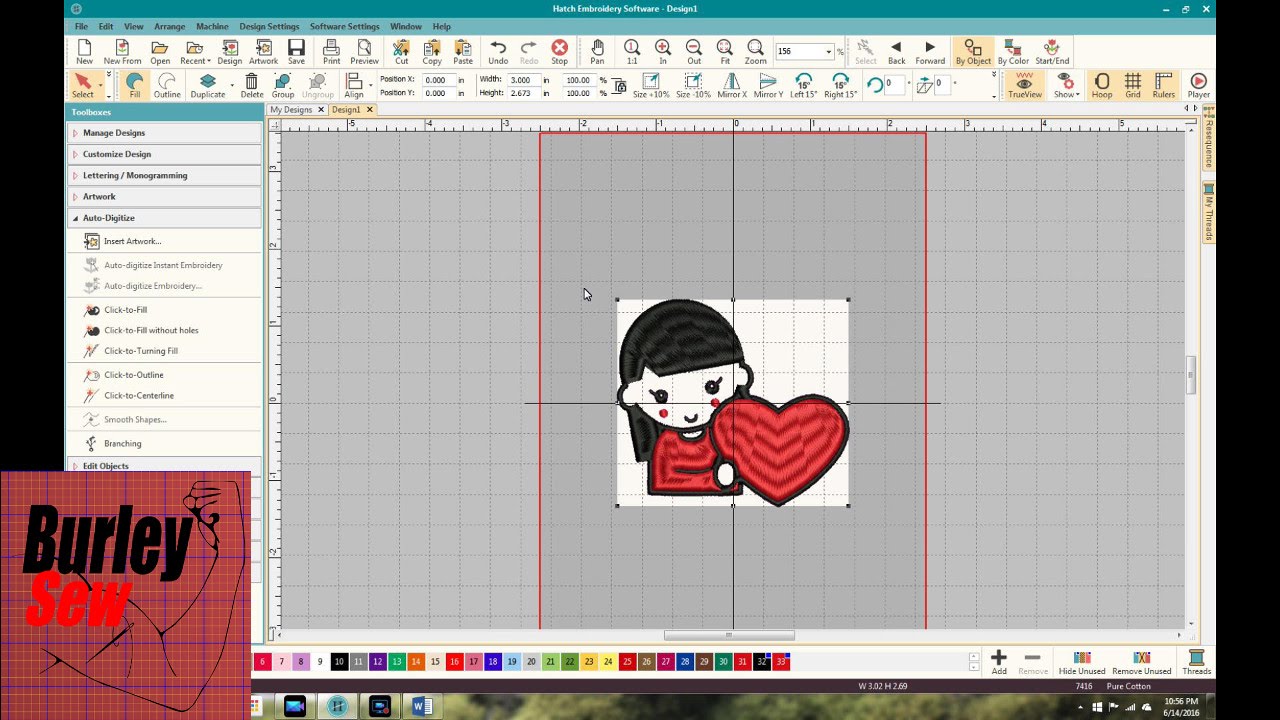Open the Arrange menu
The image size is (1280, 720).
(169, 26)
